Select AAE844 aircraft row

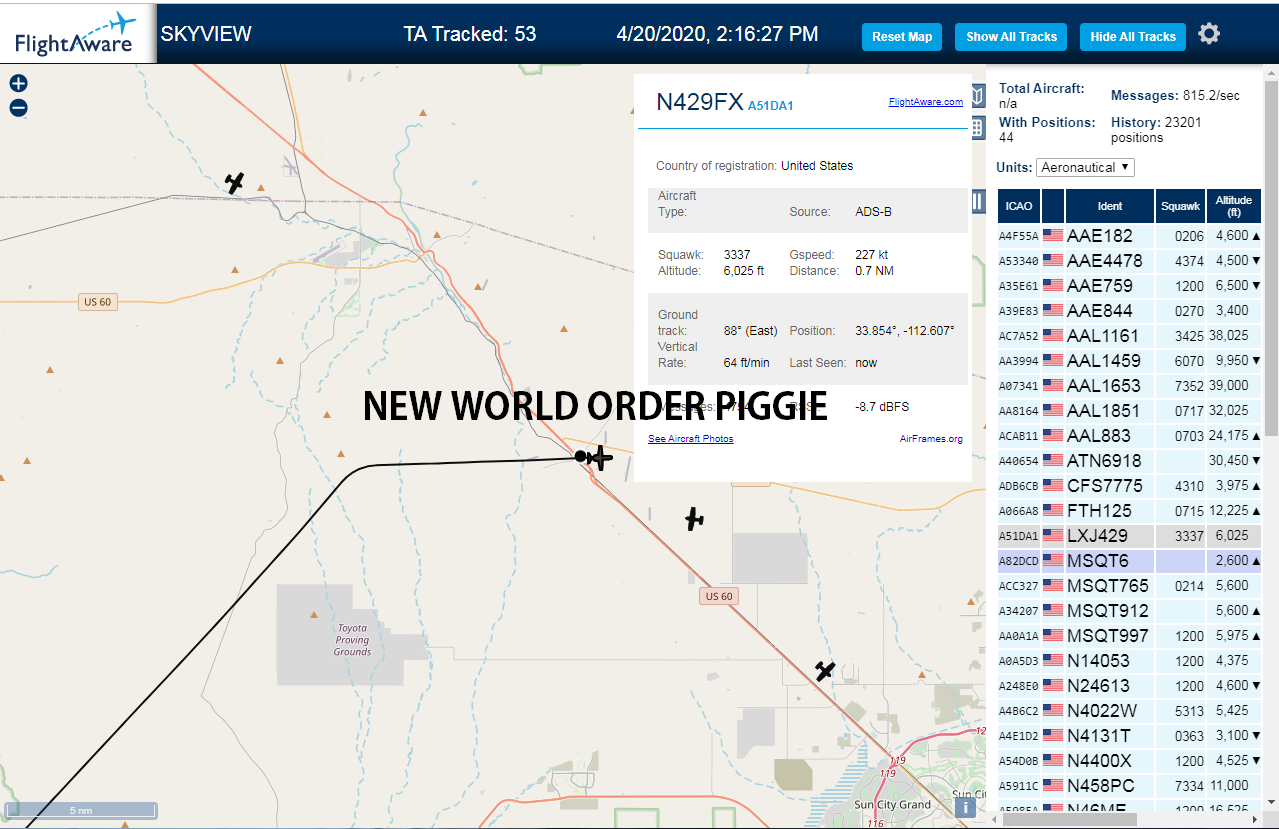1130,311
